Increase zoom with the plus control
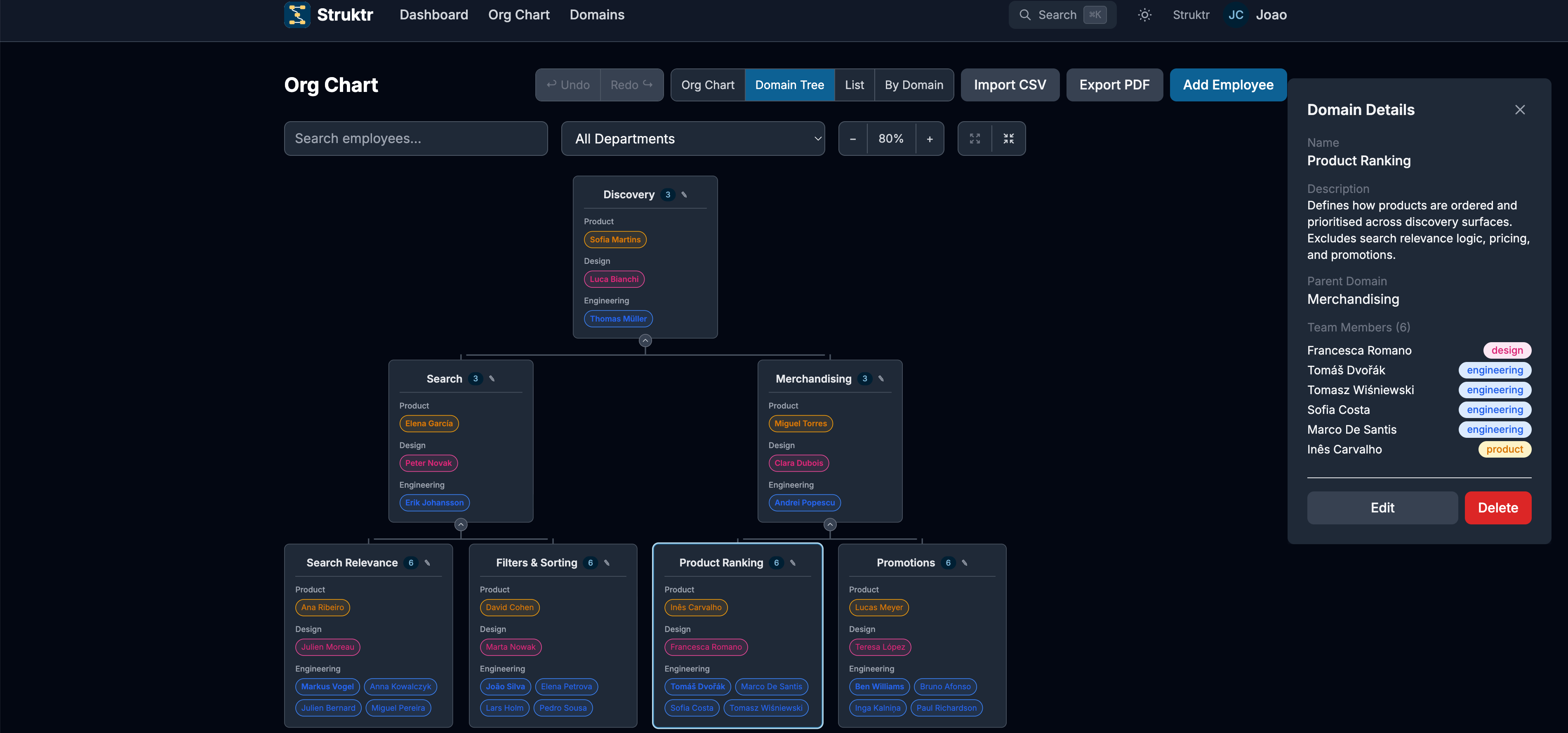 point(930,138)
